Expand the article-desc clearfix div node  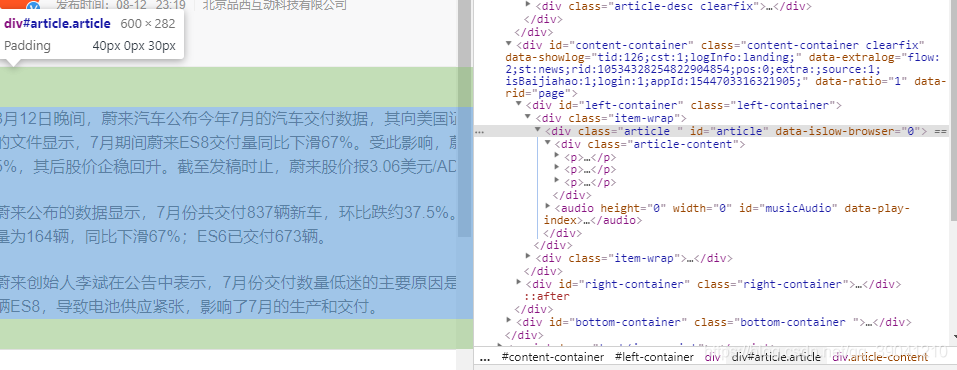529,6
